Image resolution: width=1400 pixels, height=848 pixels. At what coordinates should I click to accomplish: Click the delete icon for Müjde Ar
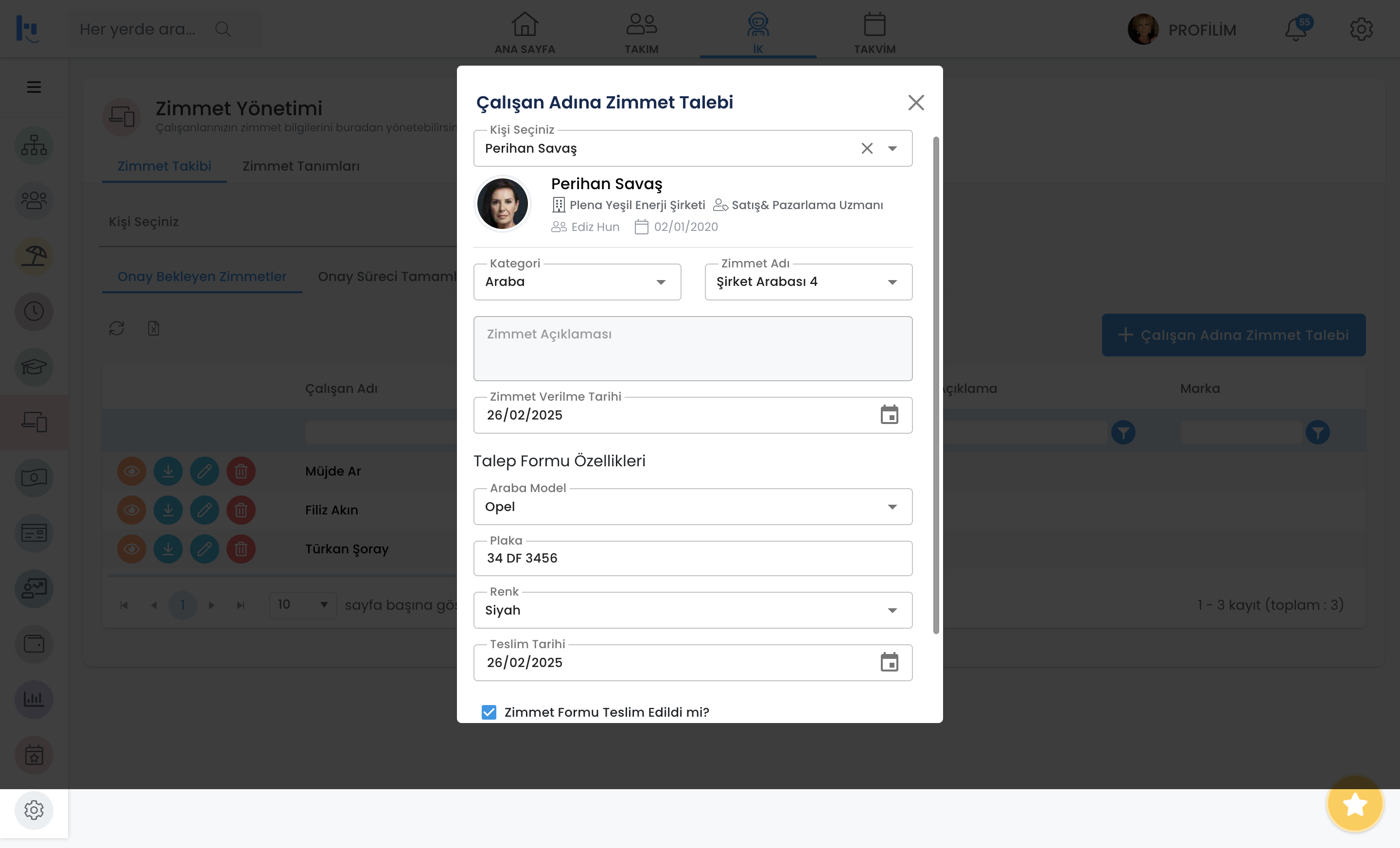(x=241, y=471)
